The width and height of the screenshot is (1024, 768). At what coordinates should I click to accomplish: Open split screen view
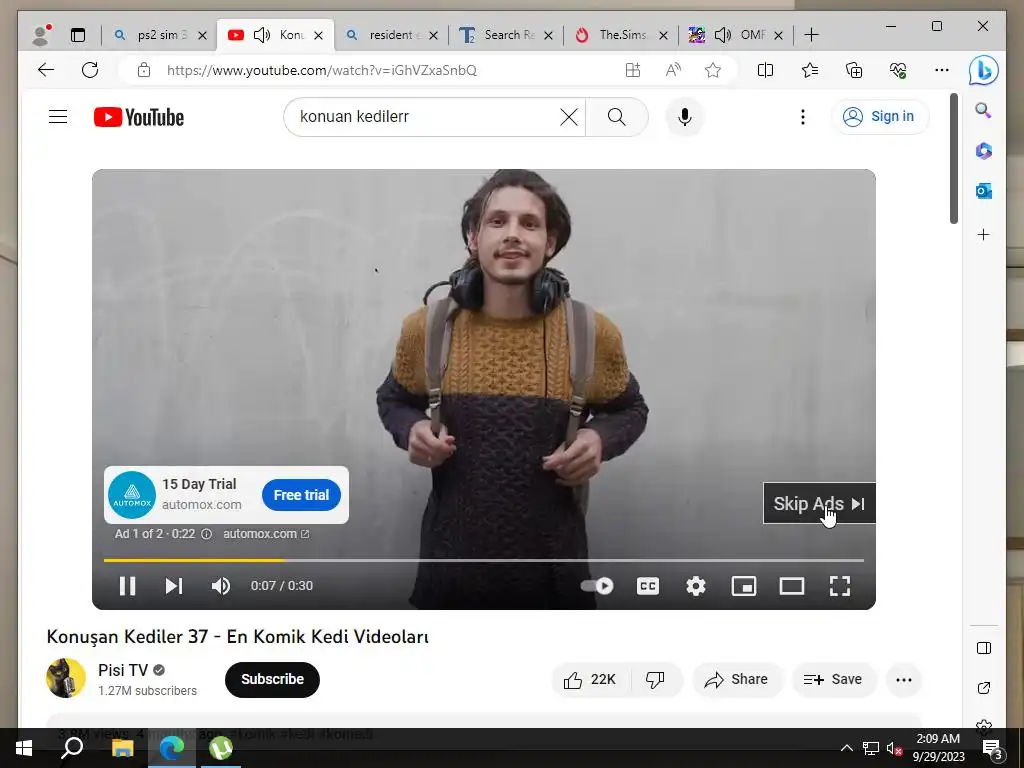click(x=765, y=70)
